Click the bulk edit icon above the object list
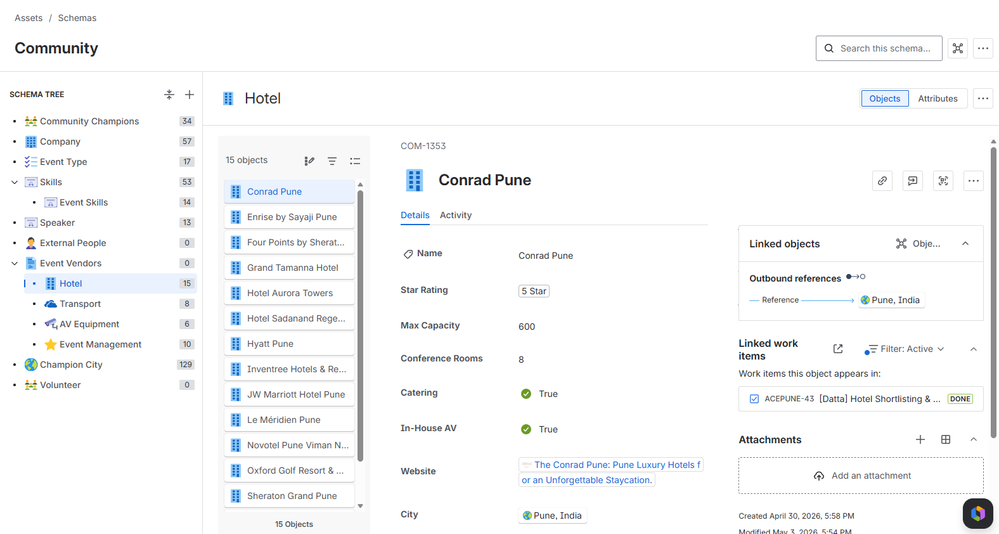Screen dimensions: 999x534 click(x=310, y=161)
